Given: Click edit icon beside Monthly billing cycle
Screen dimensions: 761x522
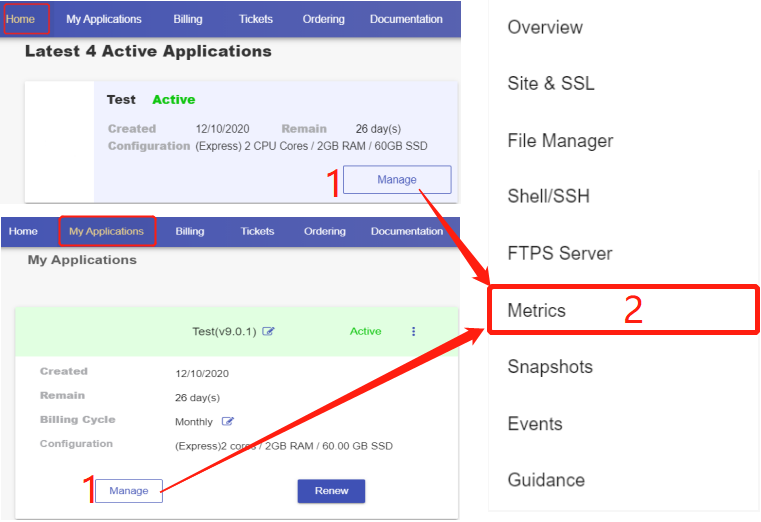Looking at the screenshot, I should click(228, 422).
